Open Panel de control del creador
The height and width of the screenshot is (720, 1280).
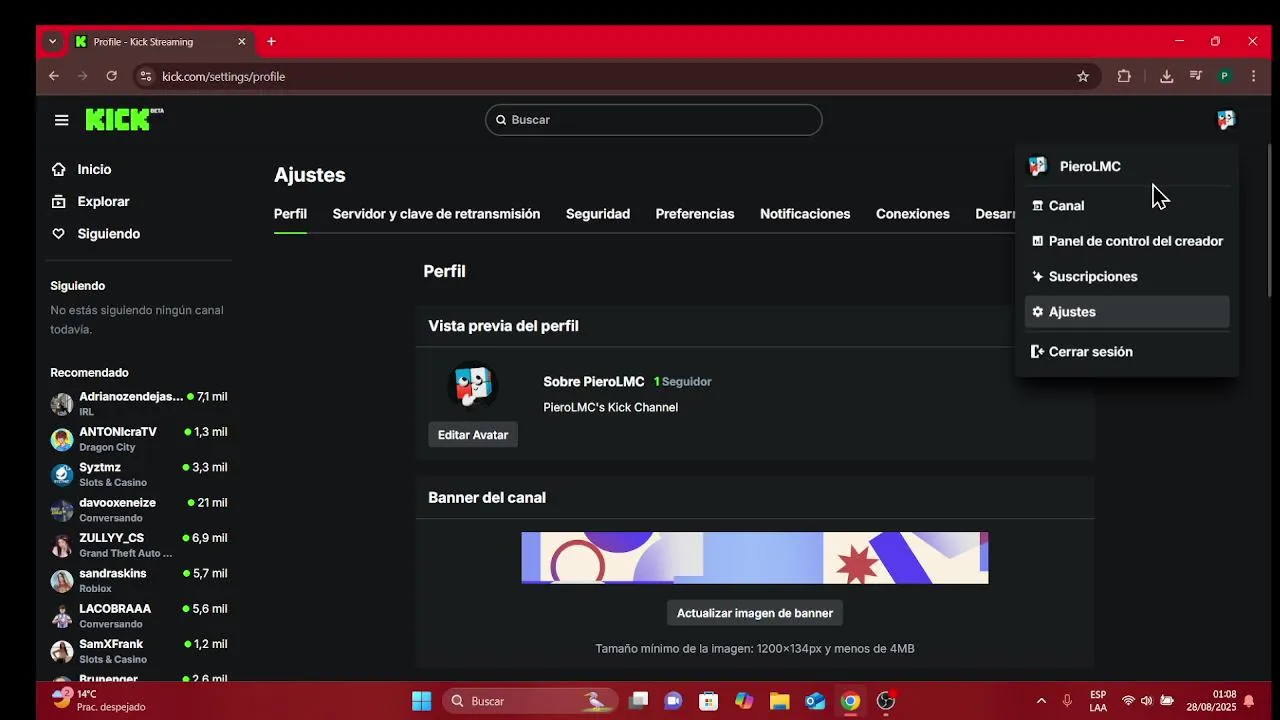tap(1127, 241)
